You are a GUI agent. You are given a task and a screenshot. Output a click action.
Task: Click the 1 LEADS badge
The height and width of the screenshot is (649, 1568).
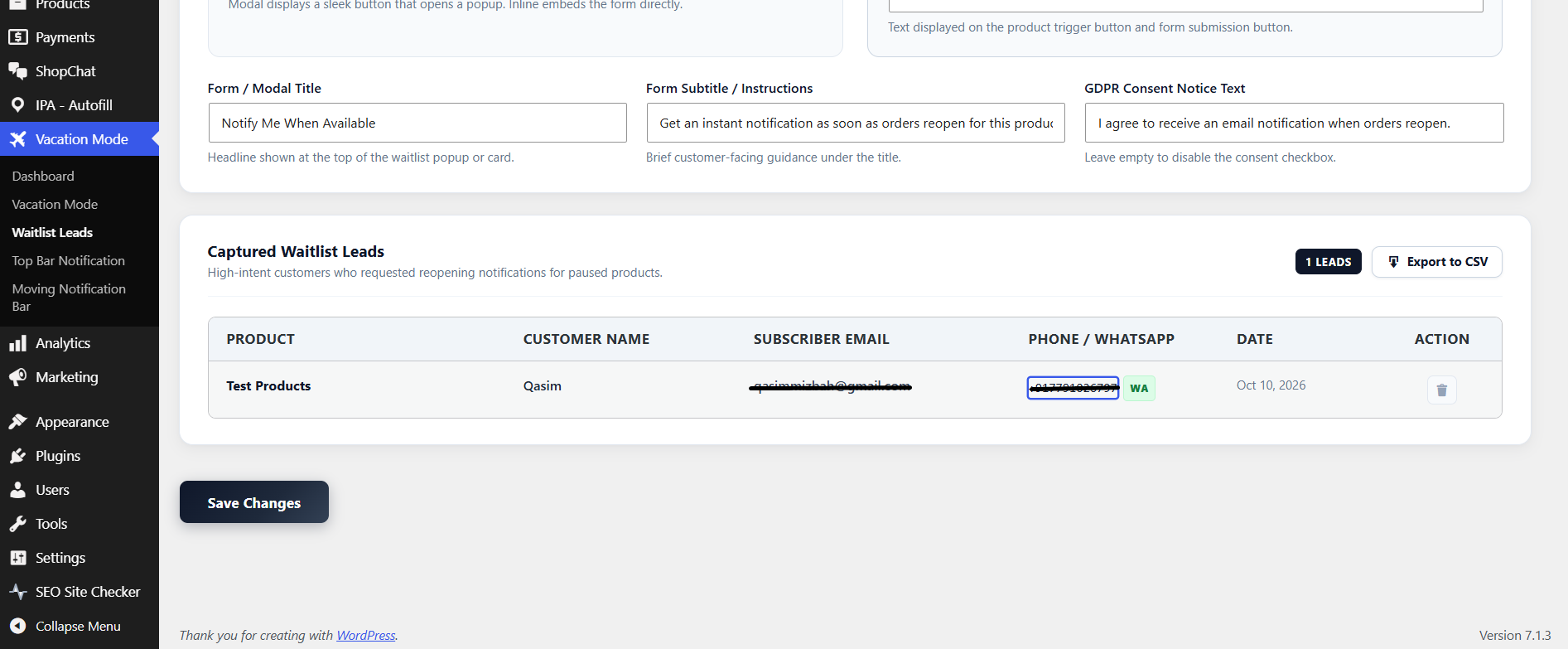tap(1329, 262)
